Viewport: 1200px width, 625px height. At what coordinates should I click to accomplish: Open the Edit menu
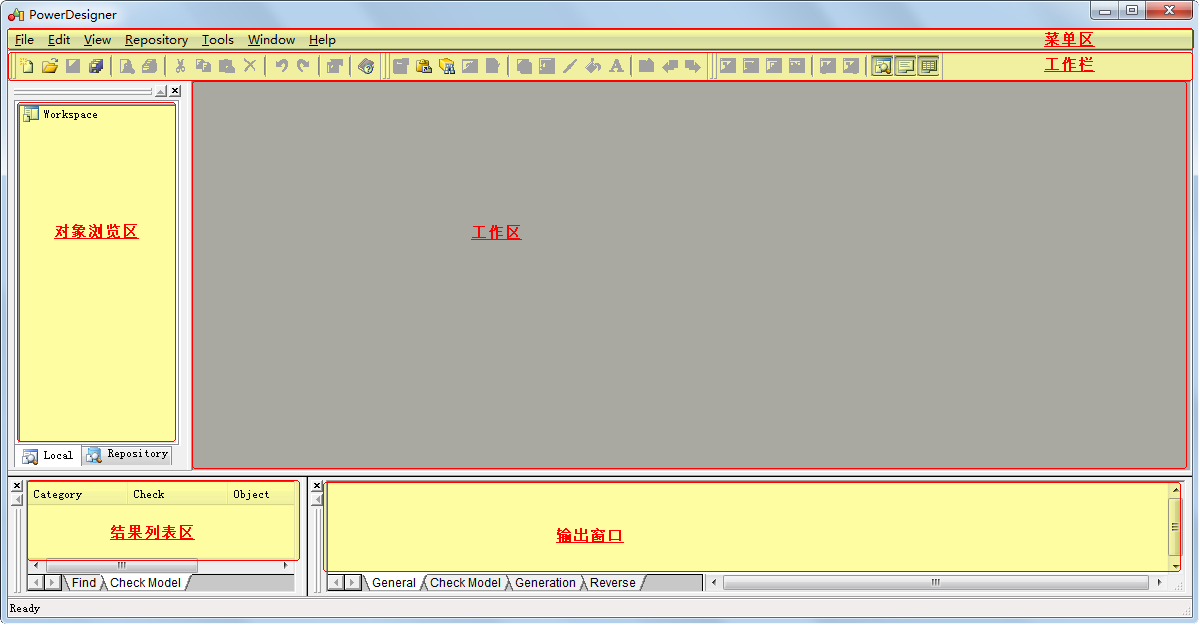point(59,40)
